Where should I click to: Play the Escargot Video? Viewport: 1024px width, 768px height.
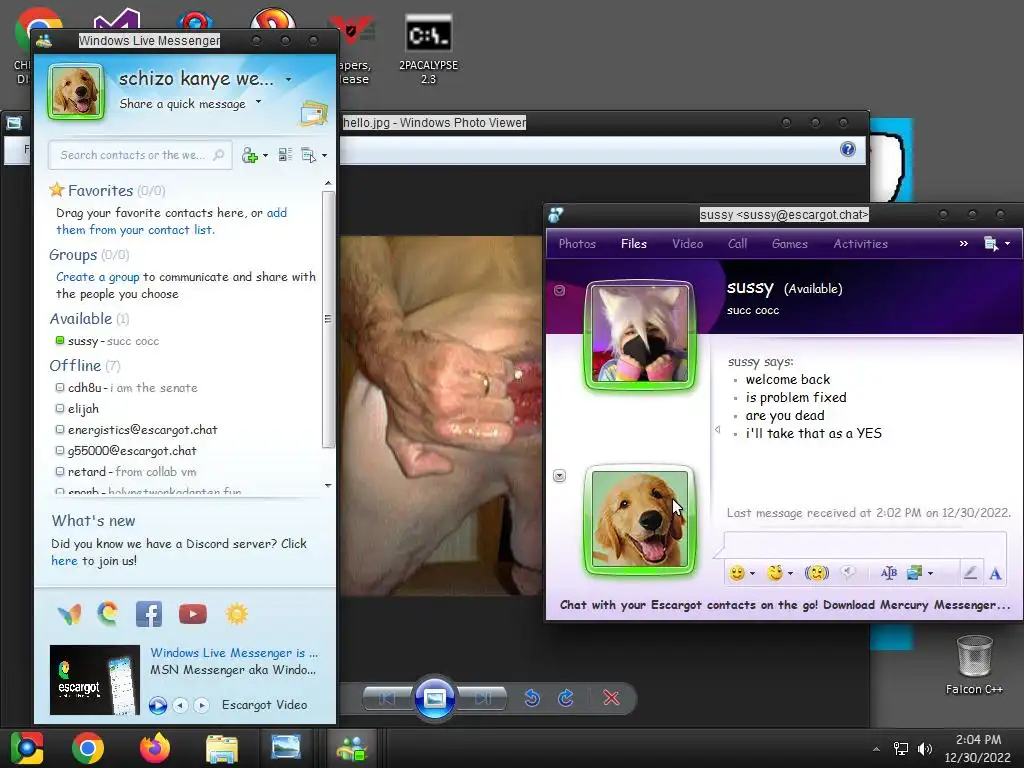click(158, 705)
